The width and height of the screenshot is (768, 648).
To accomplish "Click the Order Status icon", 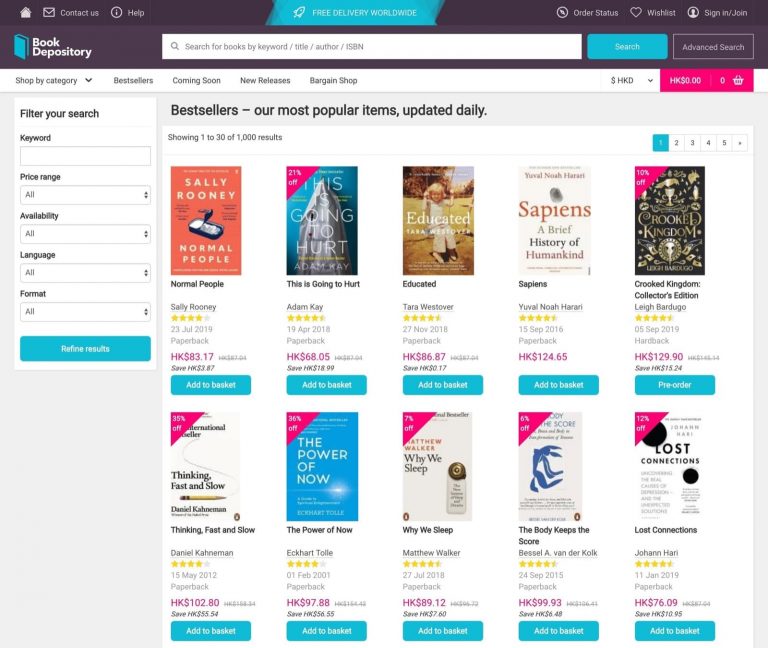I will point(562,12).
